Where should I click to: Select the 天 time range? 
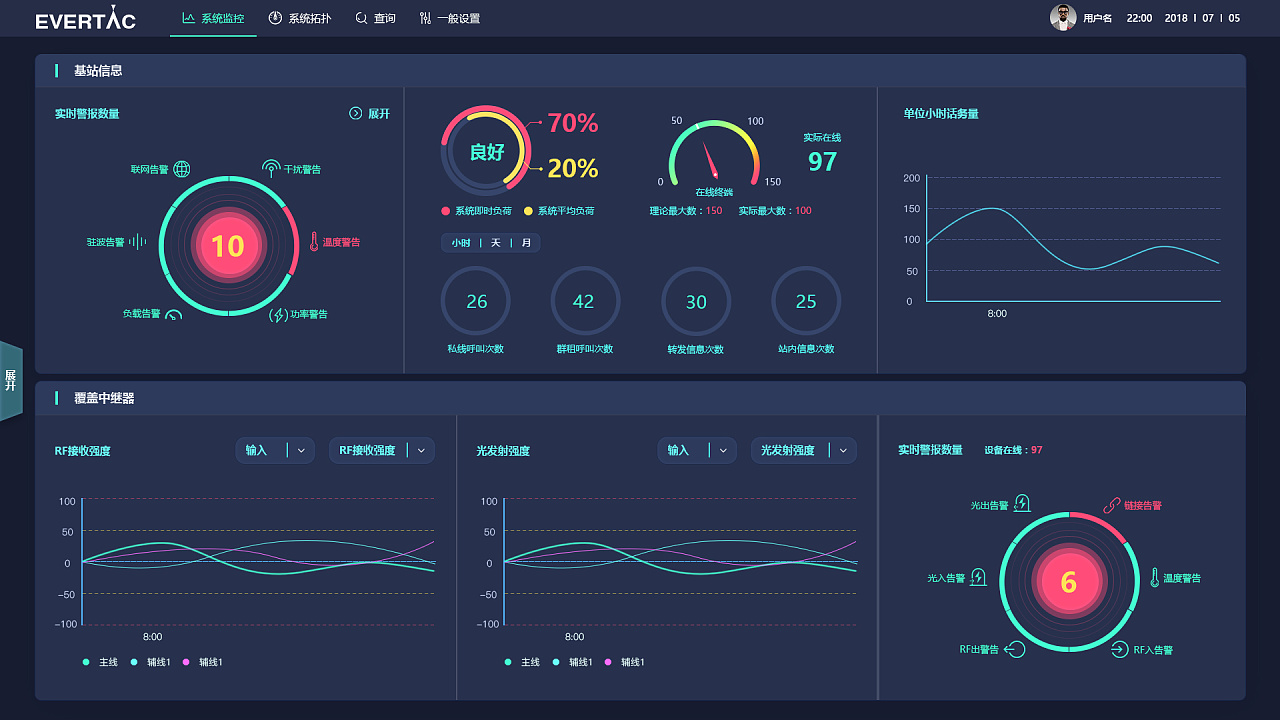click(495, 243)
